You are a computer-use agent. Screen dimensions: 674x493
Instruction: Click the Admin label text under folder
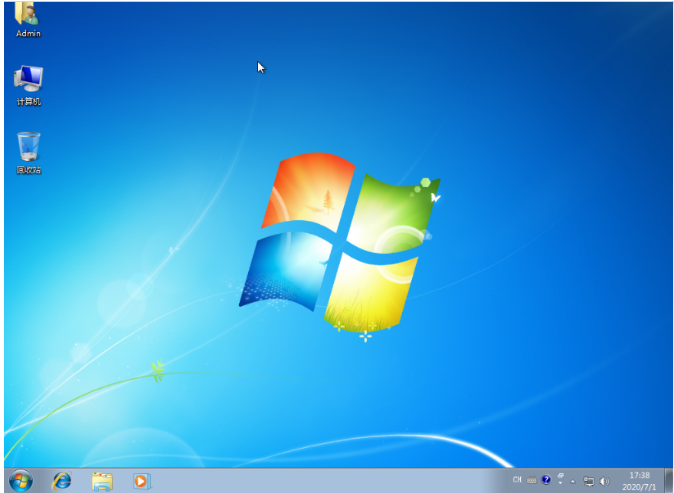28,34
